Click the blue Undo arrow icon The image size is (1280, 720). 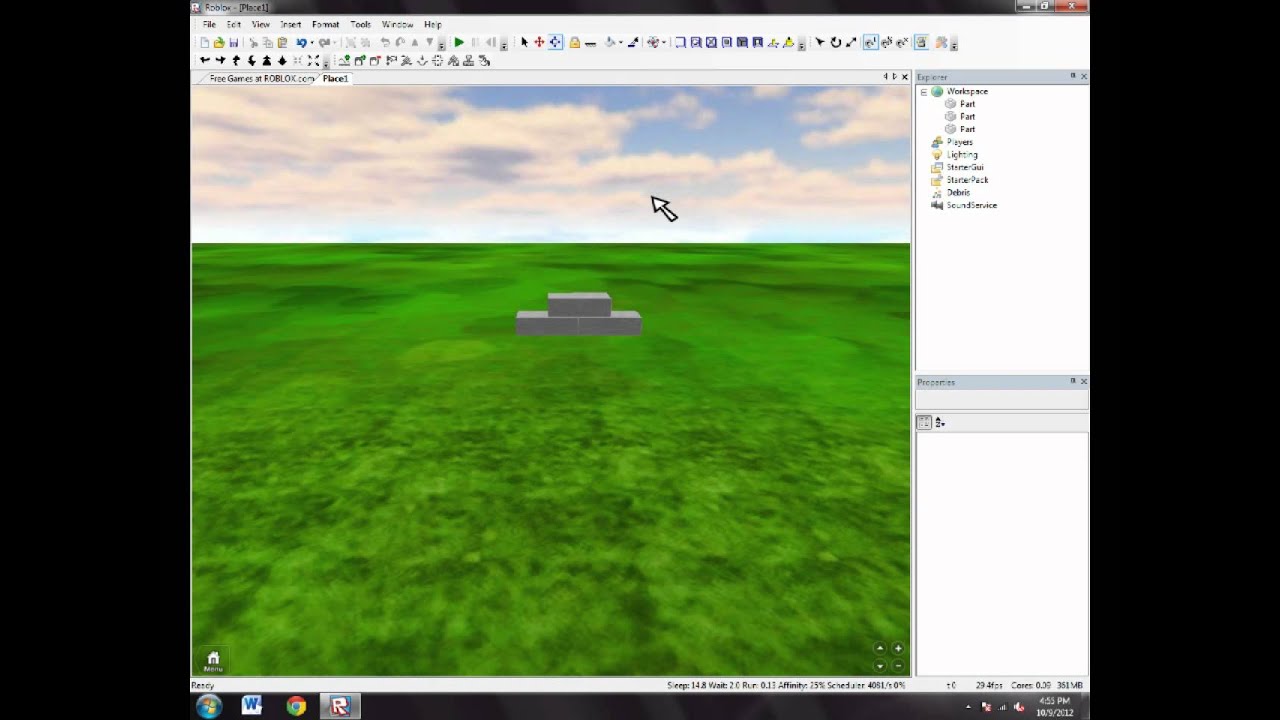click(x=301, y=43)
